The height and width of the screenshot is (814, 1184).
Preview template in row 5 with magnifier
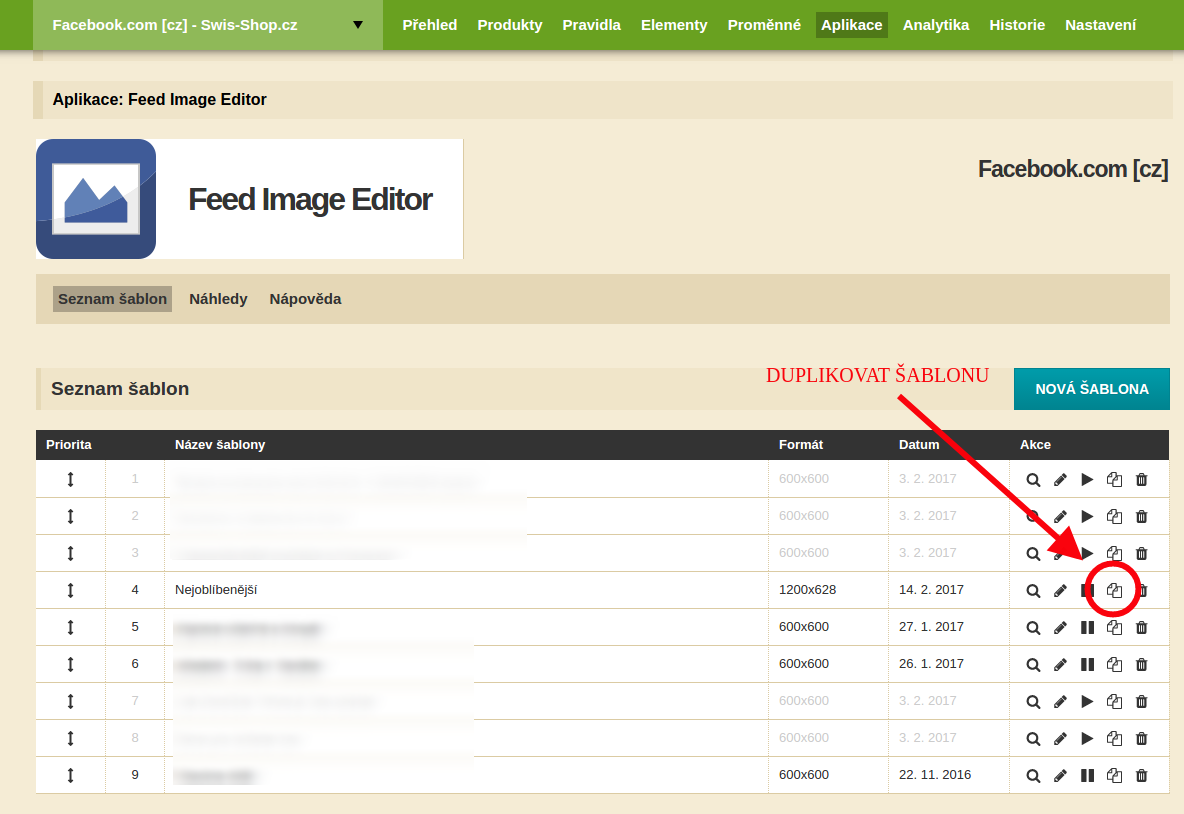1033,627
